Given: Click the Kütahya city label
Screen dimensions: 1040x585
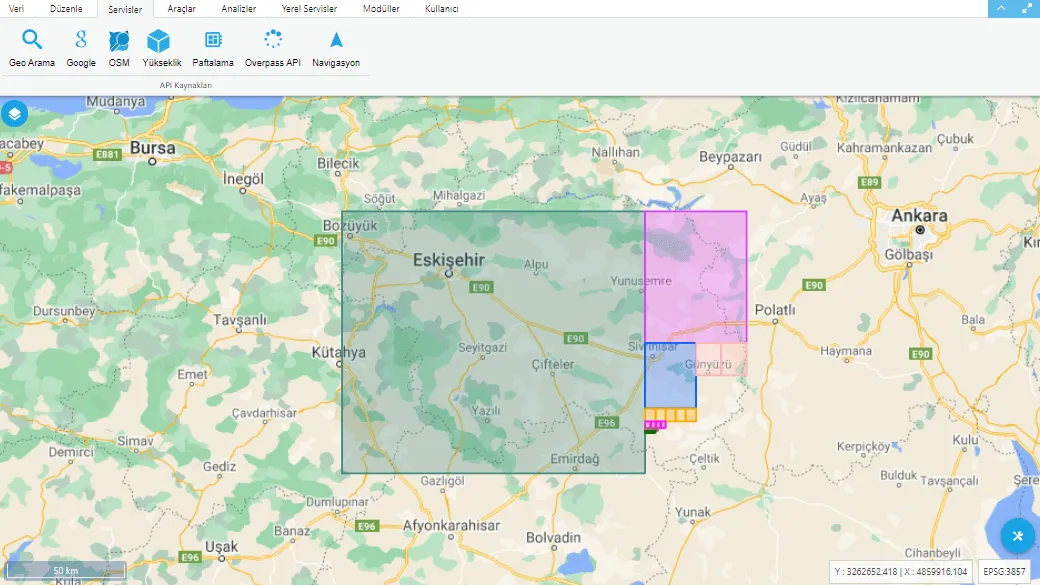Looking at the screenshot, I should (339, 352).
